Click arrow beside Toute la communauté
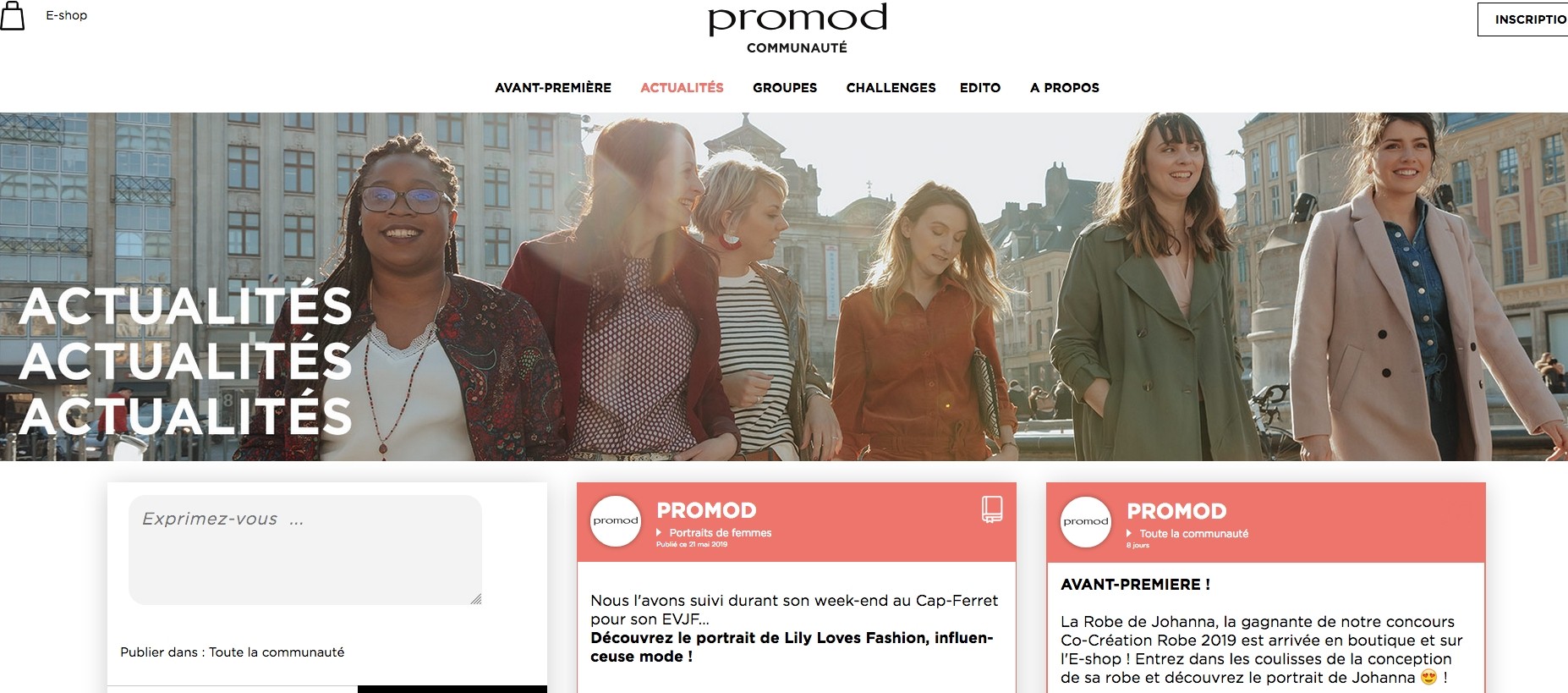The width and height of the screenshot is (1568, 693). pos(1129,534)
